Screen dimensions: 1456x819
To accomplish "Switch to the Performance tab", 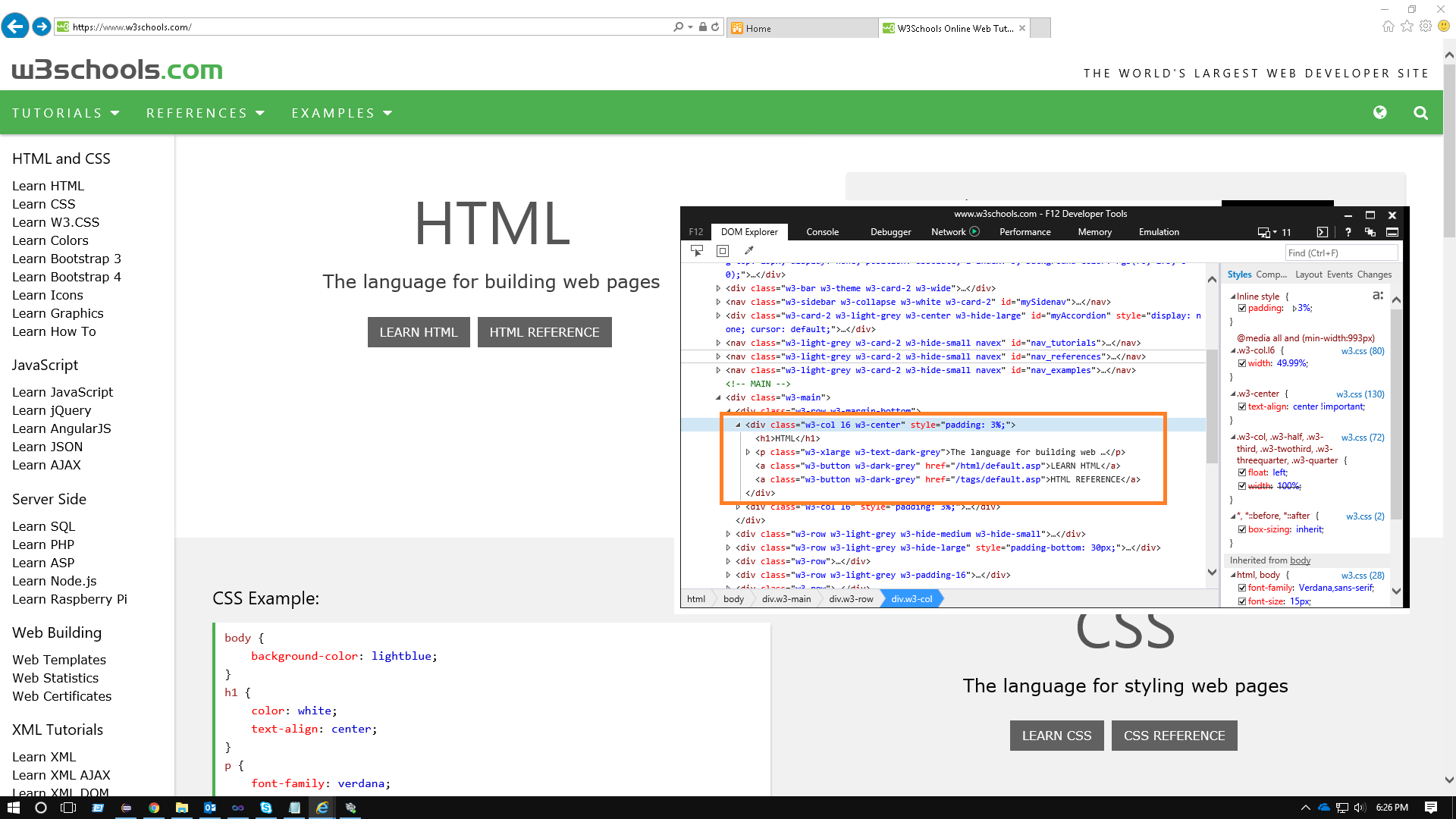I will pos(1025,232).
